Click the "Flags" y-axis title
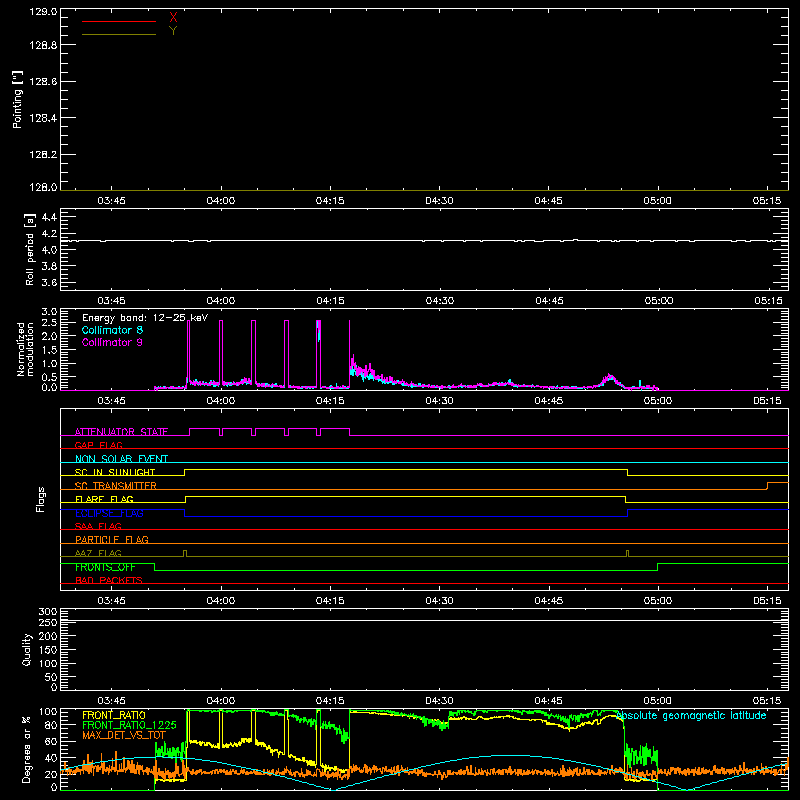800x800 pixels. click(x=41, y=499)
